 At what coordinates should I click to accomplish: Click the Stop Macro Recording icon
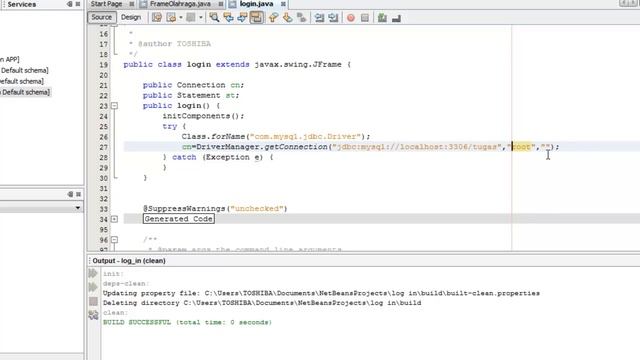pos(365,18)
